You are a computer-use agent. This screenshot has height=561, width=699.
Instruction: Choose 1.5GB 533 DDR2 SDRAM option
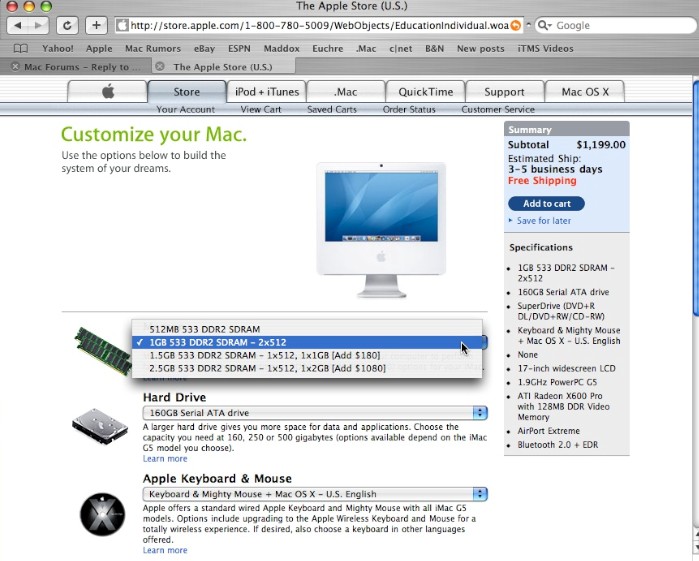307,355
